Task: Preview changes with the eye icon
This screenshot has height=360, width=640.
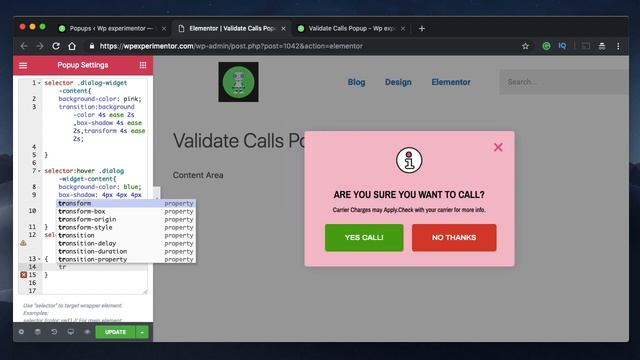Action: 87,332
